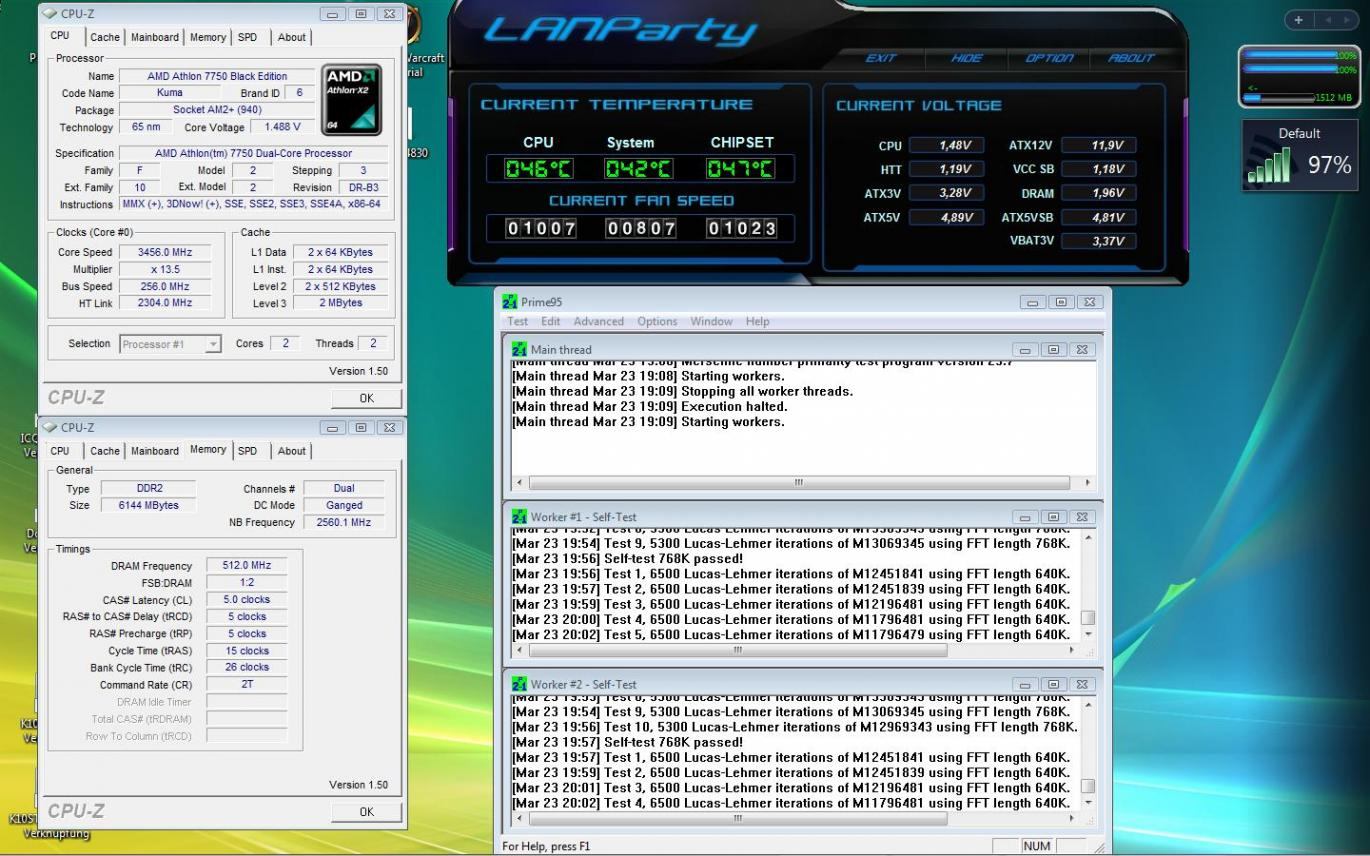Click the core voltage value '1.488 V'
The width and height of the screenshot is (1370, 856).
[x=283, y=127]
